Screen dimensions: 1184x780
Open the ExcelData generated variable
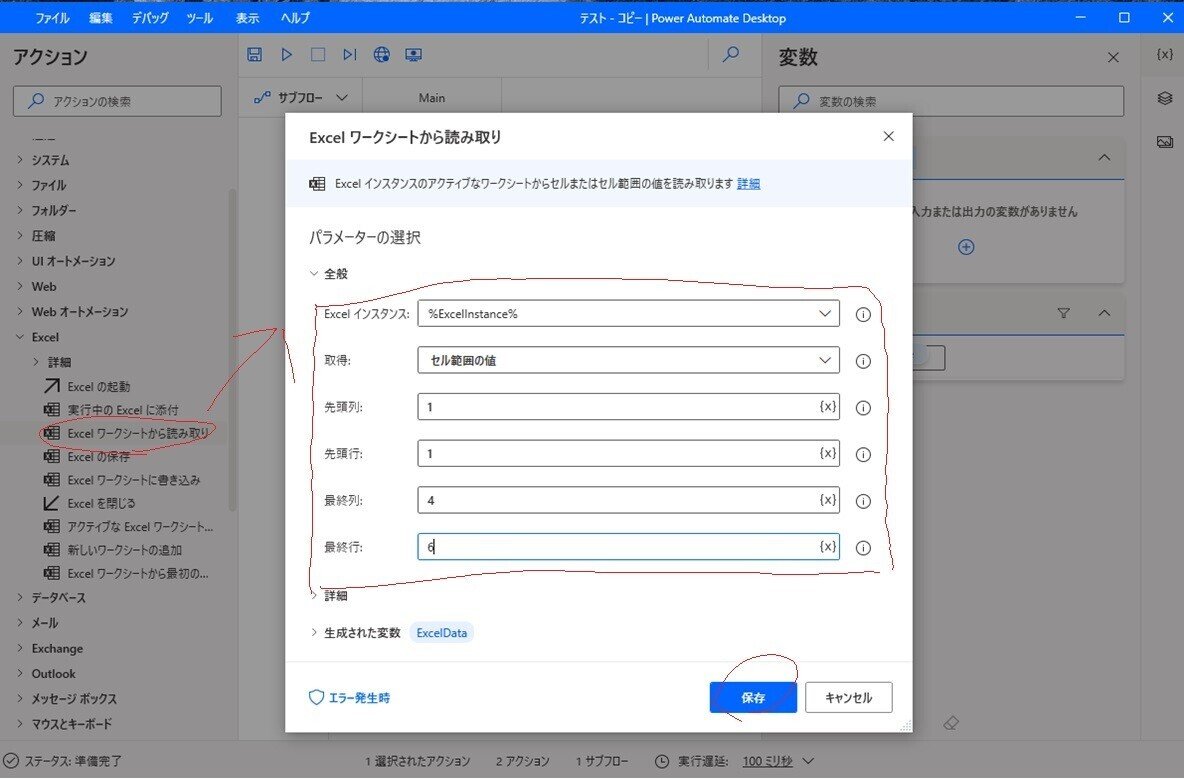pos(441,632)
